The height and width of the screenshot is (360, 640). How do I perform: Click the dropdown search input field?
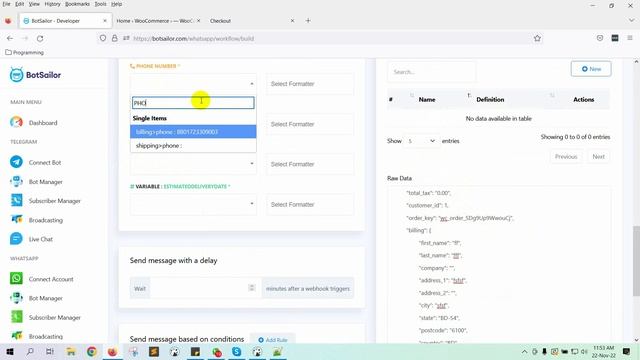pyautogui.click(x=193, y=103)
